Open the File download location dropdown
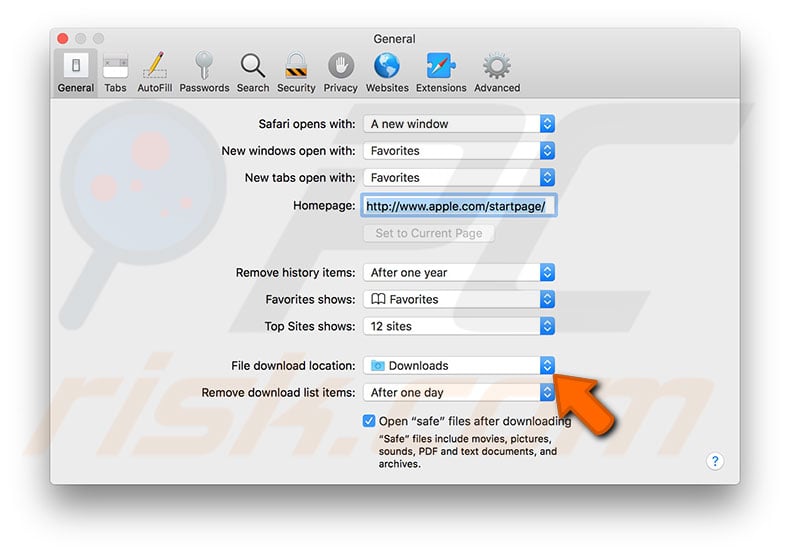This screenshot has height=556, width=790. 459,365
